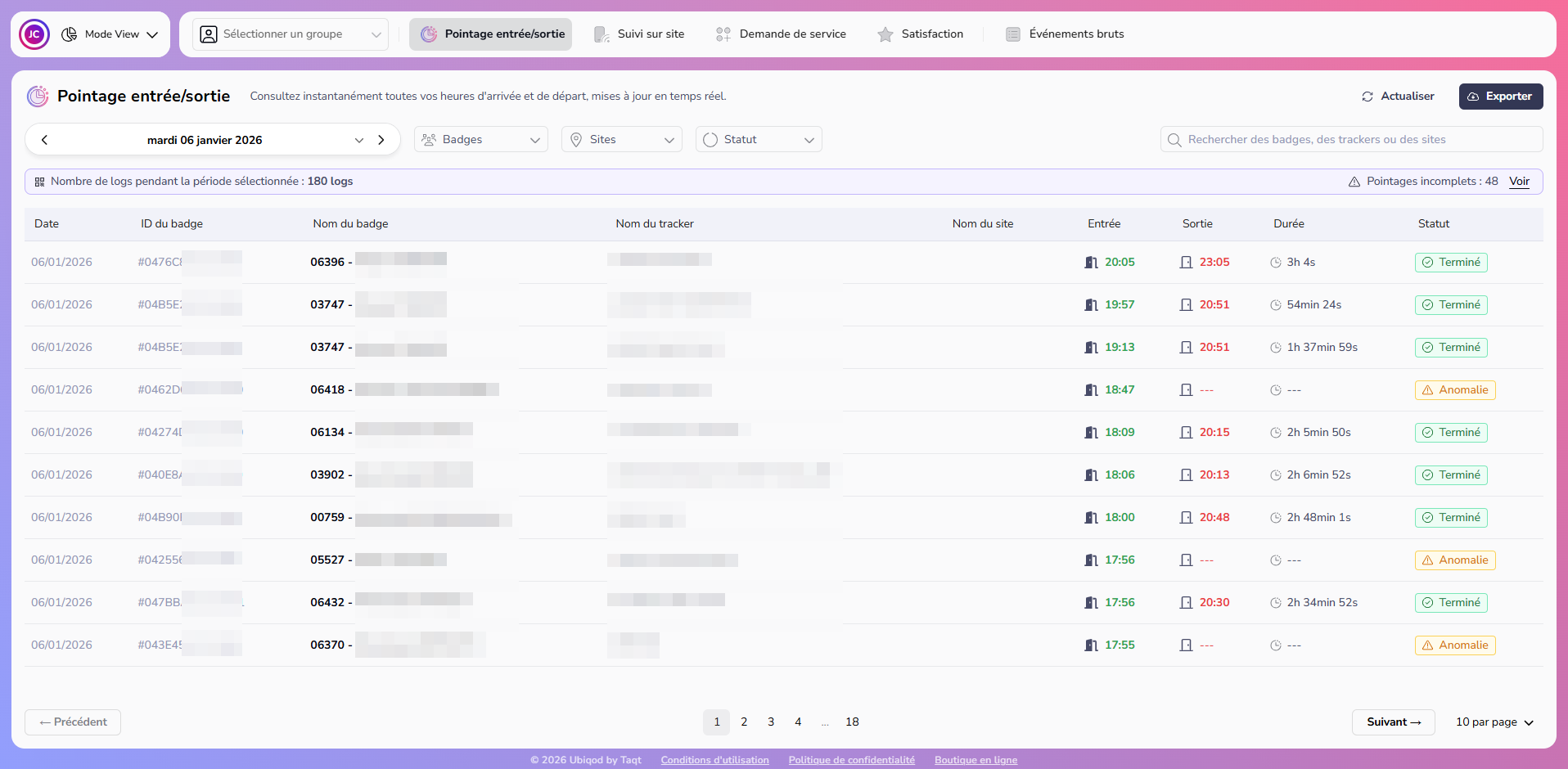This screenshot has width=1568, height=769.
Task: Click the exit door icon for 23:05
Action: (x=1186, y=263)
